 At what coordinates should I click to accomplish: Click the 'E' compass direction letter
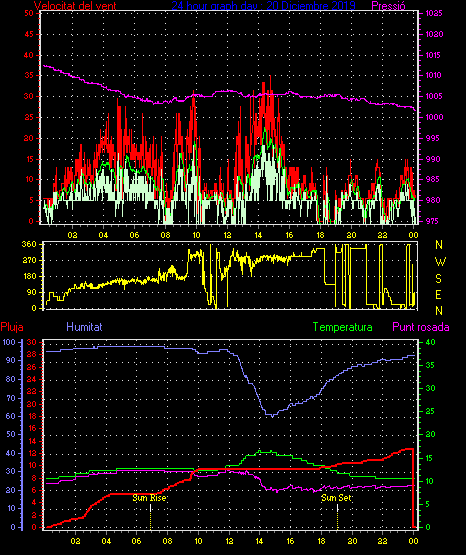click(438, 294)
